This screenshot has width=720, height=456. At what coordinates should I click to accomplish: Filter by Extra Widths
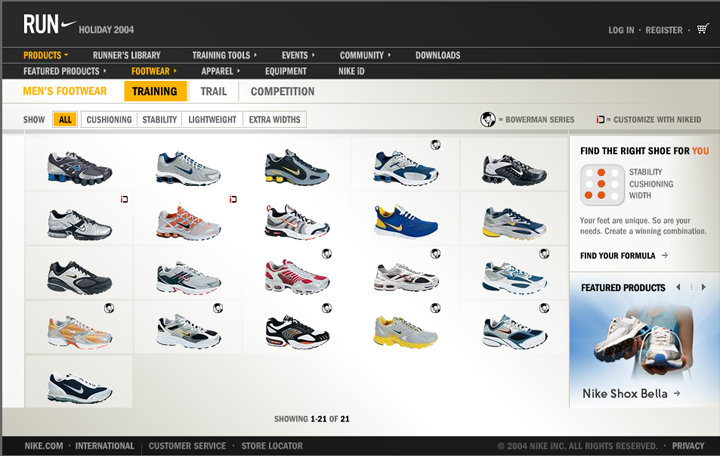click(275, 120)
